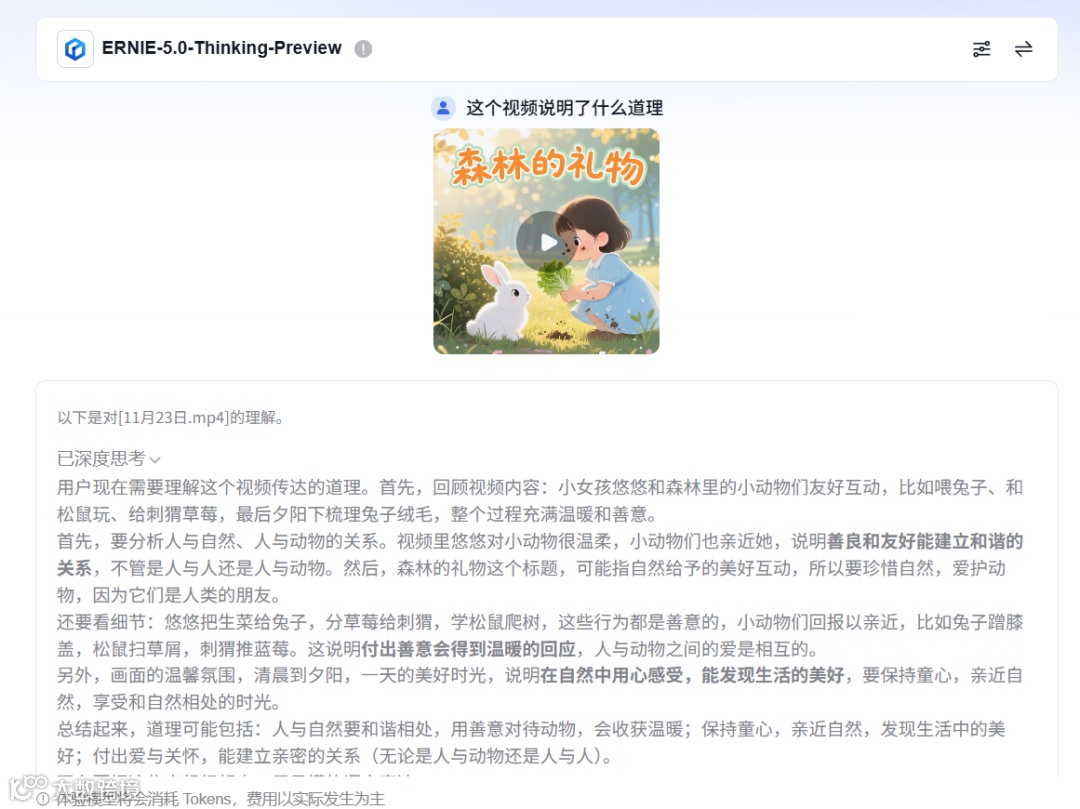Viewport: 1080px width, 809px height.
Task: Click the user message 这个视频说明了什么道理
Action: (x=564, y=108)
